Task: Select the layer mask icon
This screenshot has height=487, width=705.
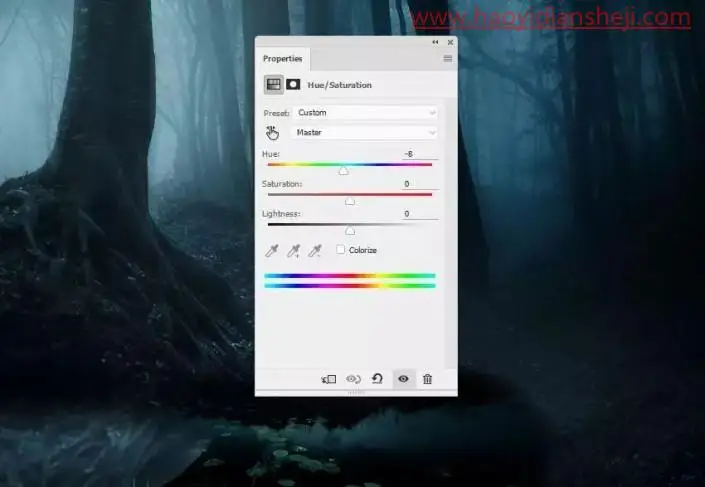Action: (x=293, y=84)
